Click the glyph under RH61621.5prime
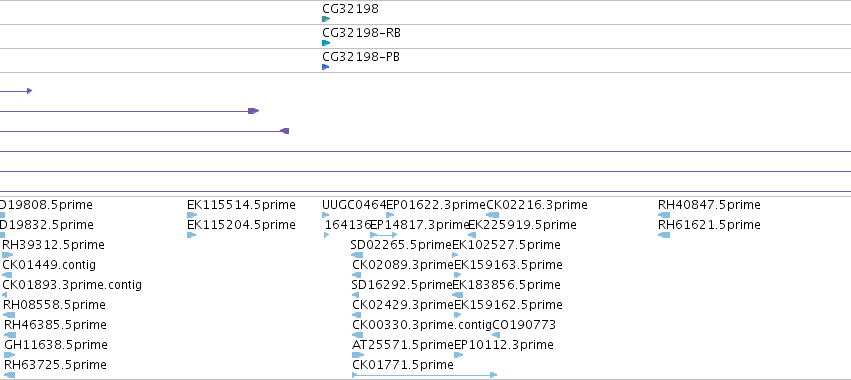851x380 pixels. click(x=664, y=235)
